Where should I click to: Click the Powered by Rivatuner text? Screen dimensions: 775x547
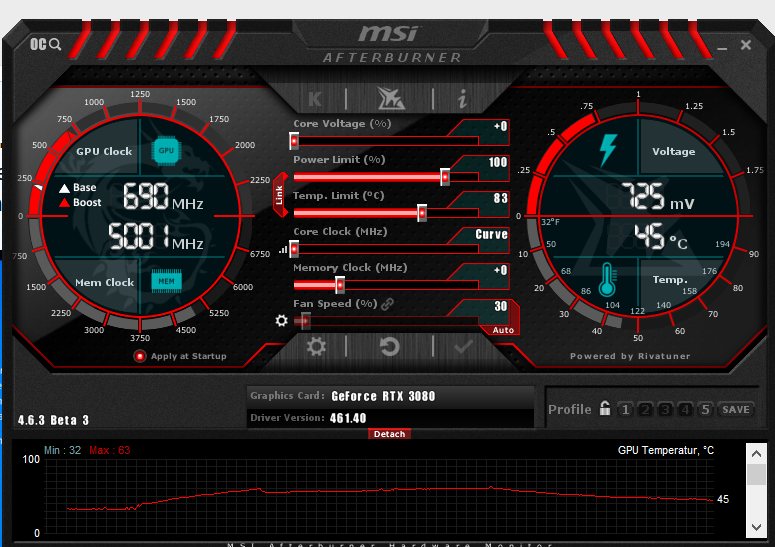coord(630,356)
